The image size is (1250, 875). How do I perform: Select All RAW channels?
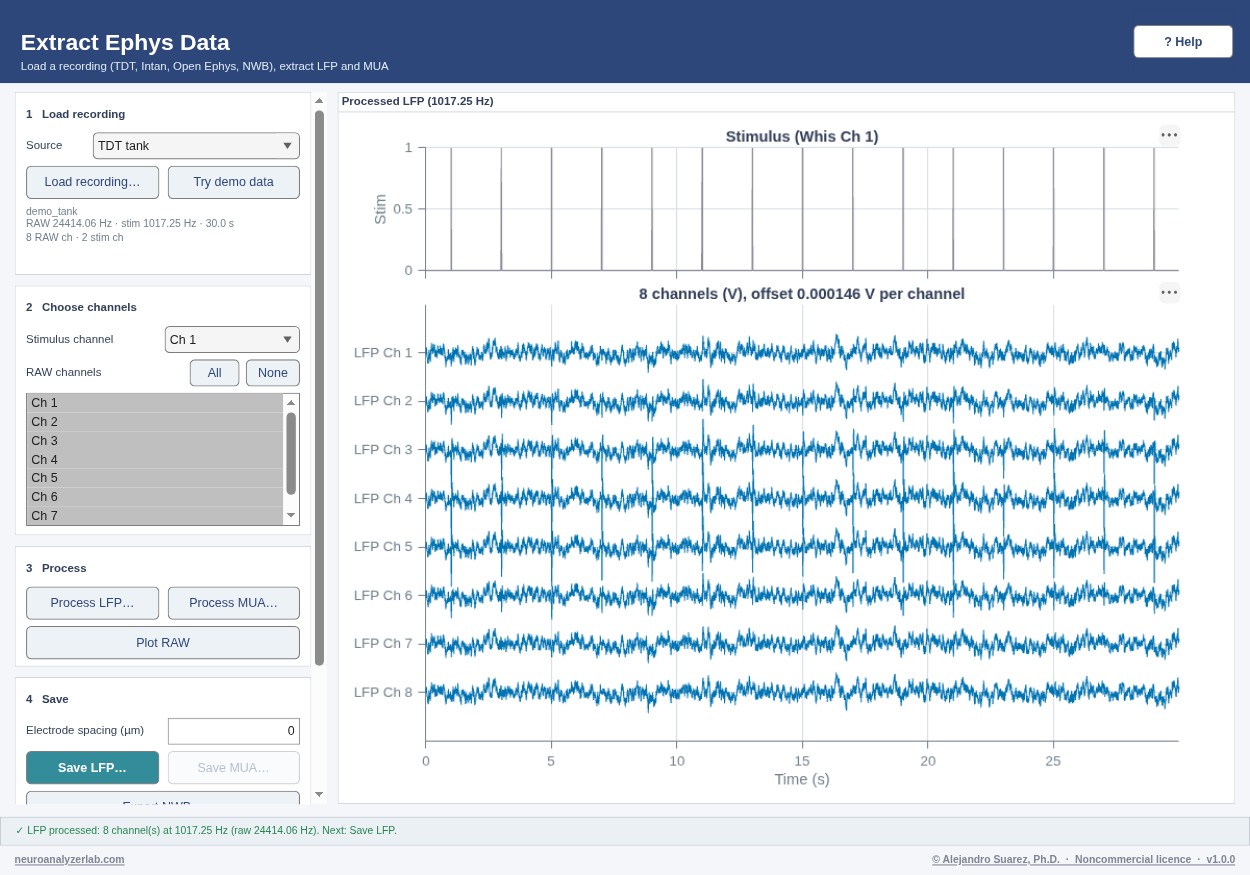coord(215,373)
